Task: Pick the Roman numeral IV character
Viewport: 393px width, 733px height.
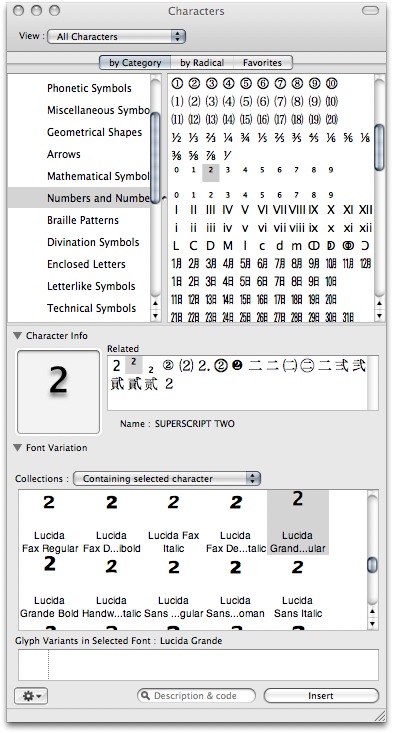Action: [228, 210]
